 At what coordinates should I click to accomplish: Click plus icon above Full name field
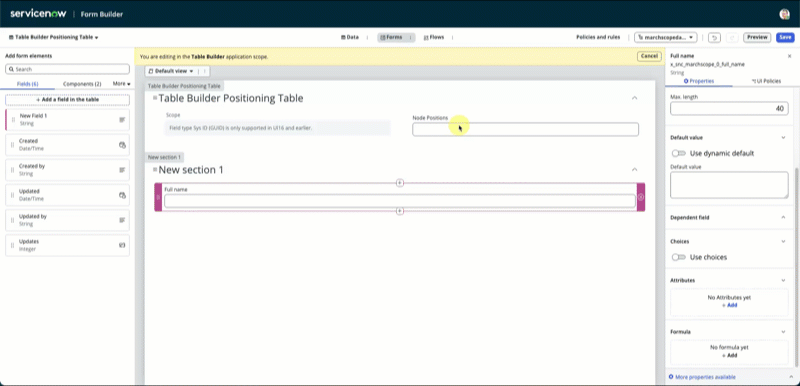[400, 183]
